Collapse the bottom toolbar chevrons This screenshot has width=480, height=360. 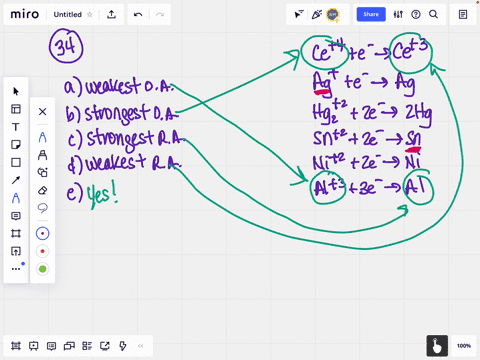[141, 346]
